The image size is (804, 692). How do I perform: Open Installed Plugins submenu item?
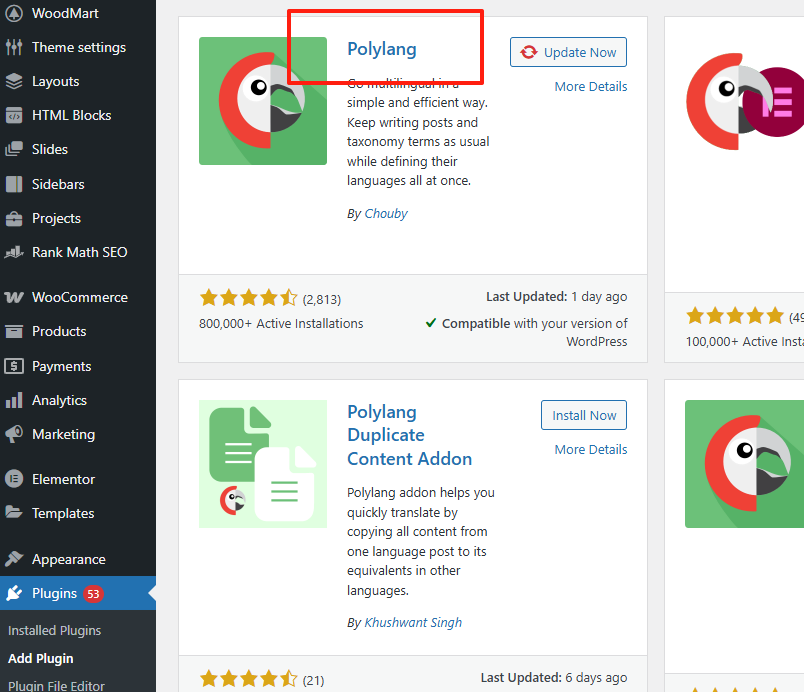(54, 630)
